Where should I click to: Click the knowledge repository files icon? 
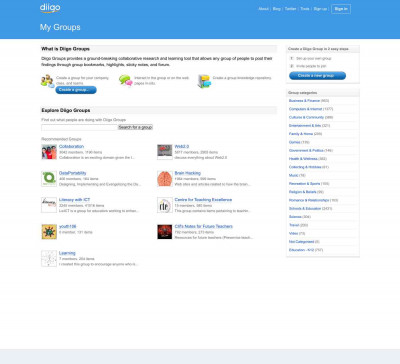pos(204,81)
